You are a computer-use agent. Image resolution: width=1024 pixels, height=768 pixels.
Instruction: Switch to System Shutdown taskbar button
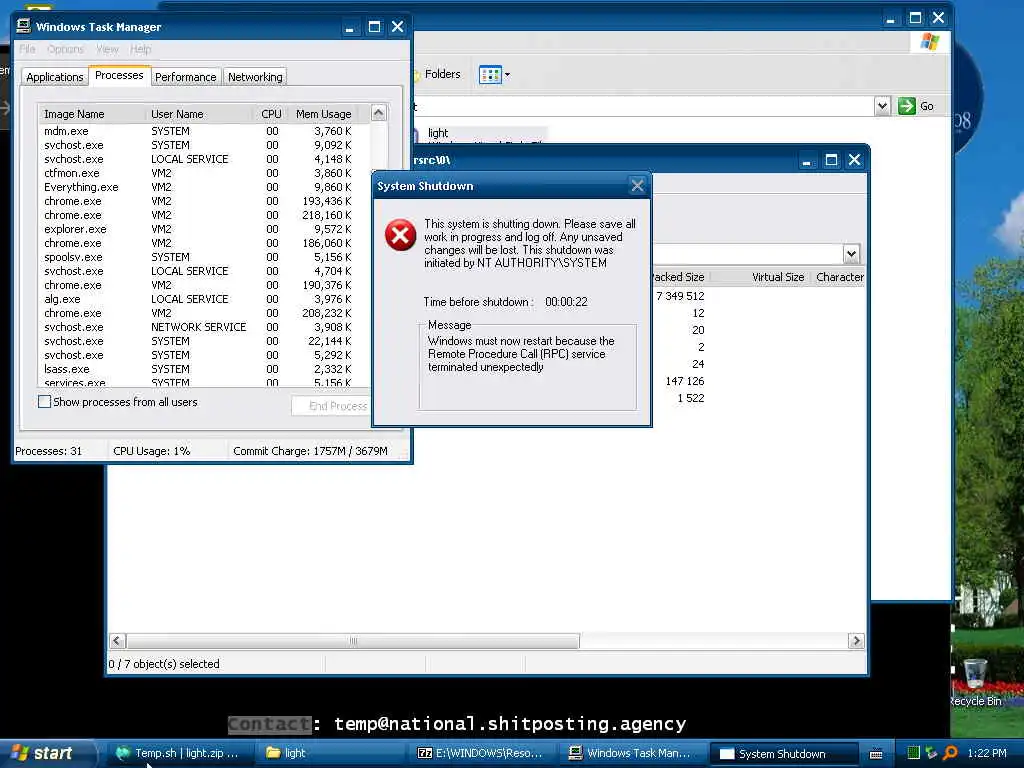782,754
